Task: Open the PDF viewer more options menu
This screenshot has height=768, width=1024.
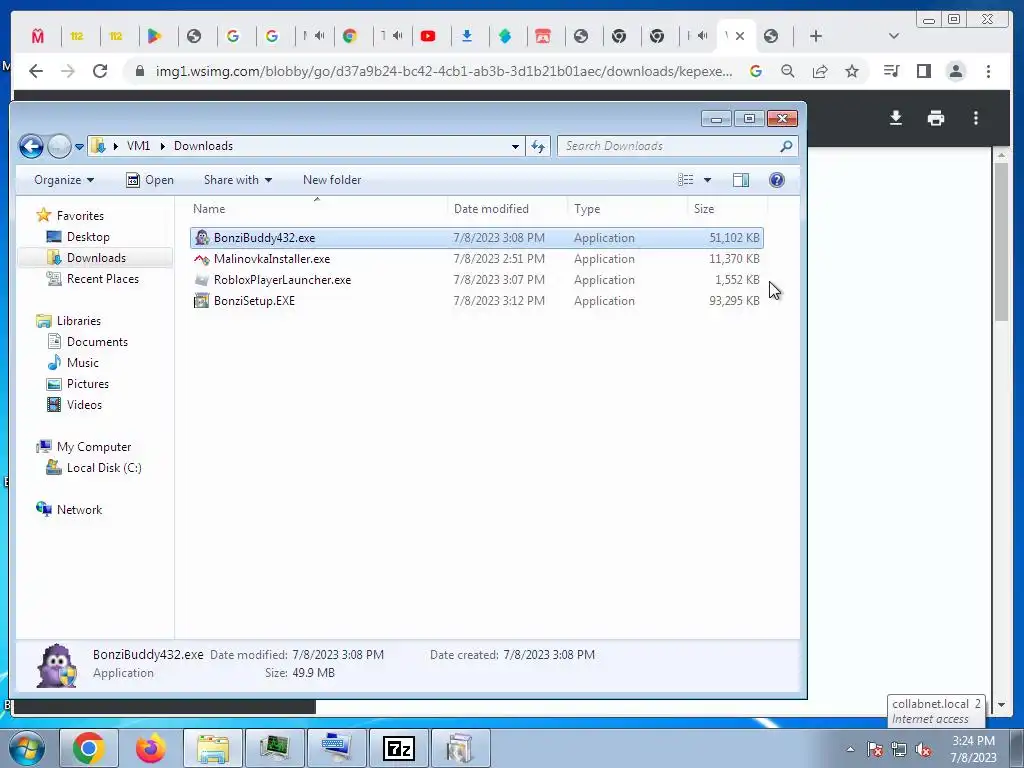Action: pyautogui.click(x=976, y=118)
